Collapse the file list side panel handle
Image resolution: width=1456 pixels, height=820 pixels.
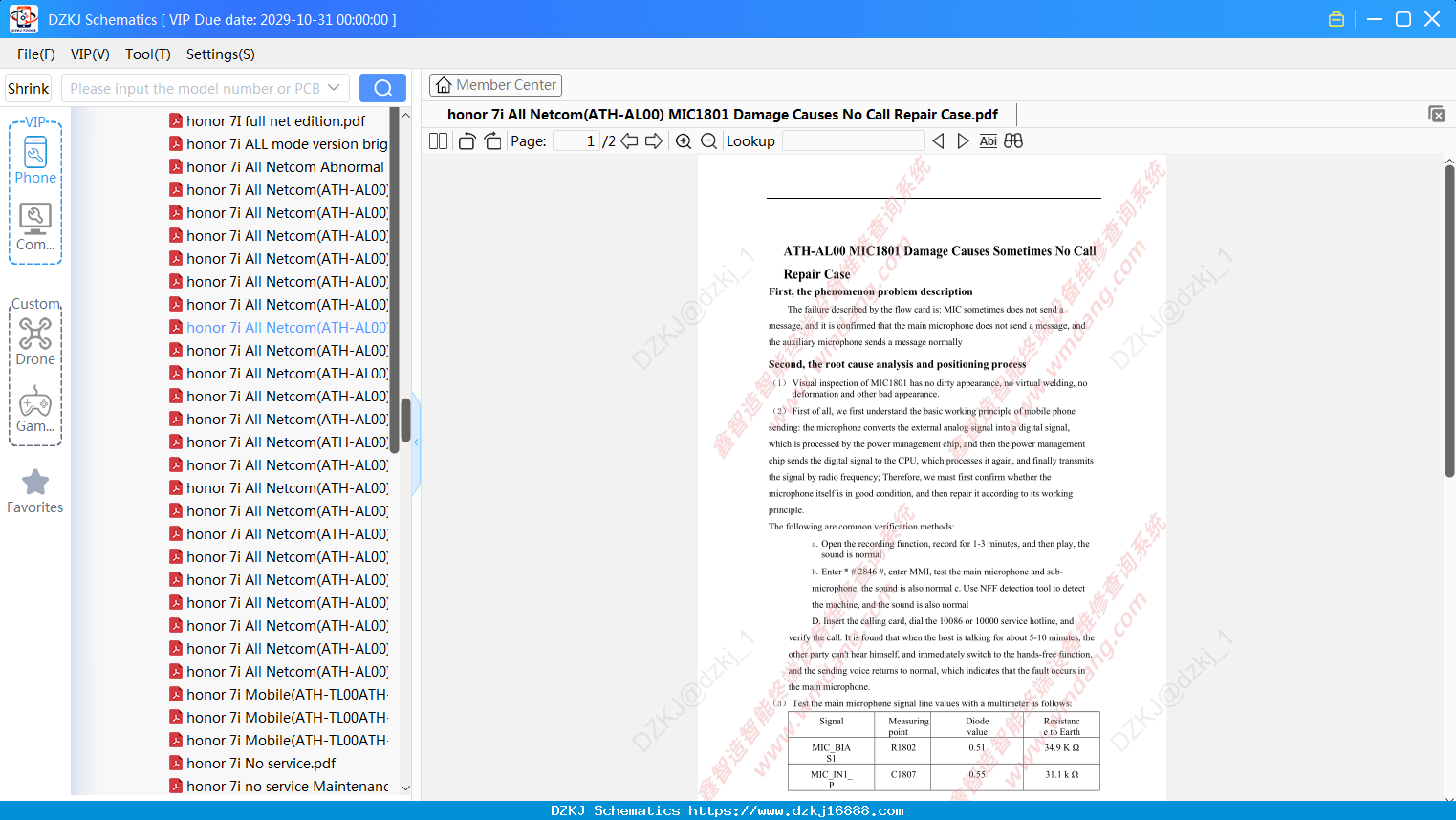click(x=416, y=442)
